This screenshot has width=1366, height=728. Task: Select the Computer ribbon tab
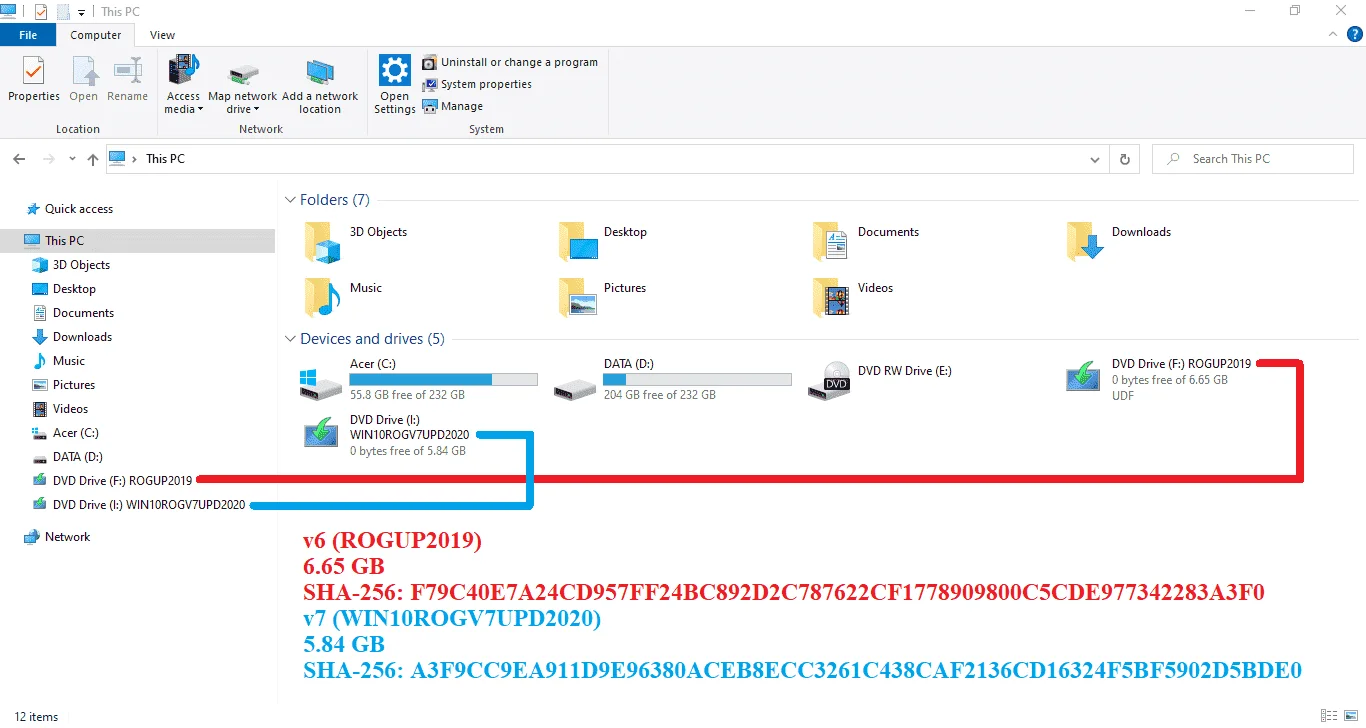pos(96,35)
